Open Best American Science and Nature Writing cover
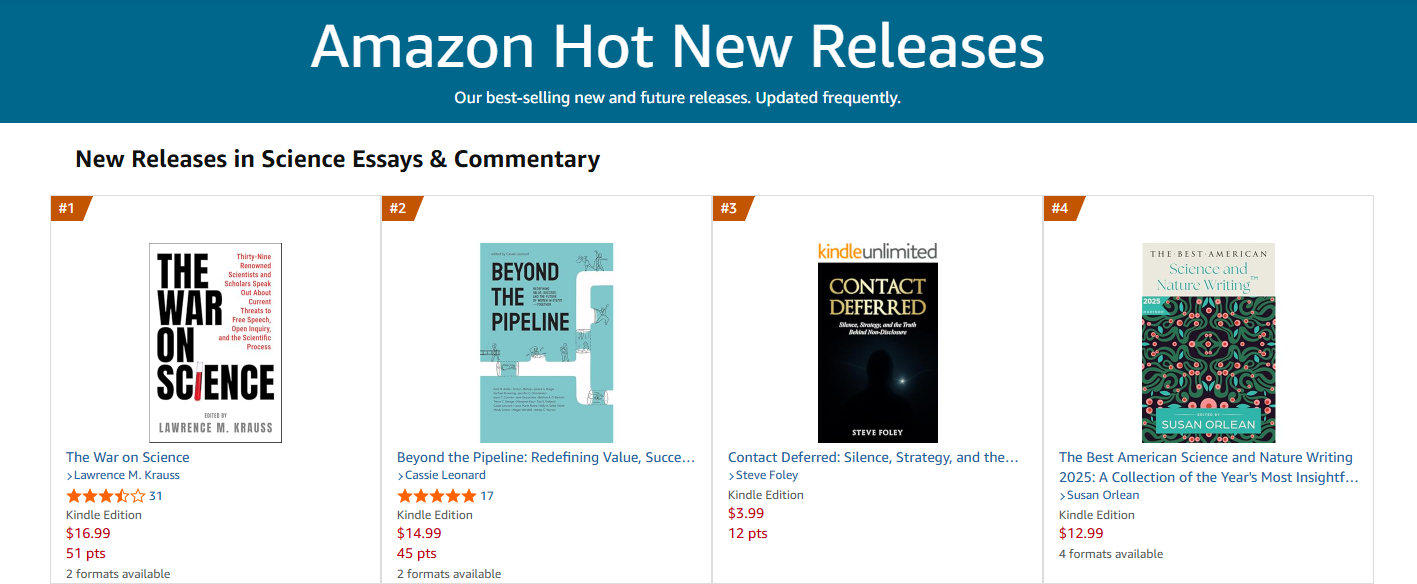The height and width of the screenshot is (584, 1417). 1208,342
